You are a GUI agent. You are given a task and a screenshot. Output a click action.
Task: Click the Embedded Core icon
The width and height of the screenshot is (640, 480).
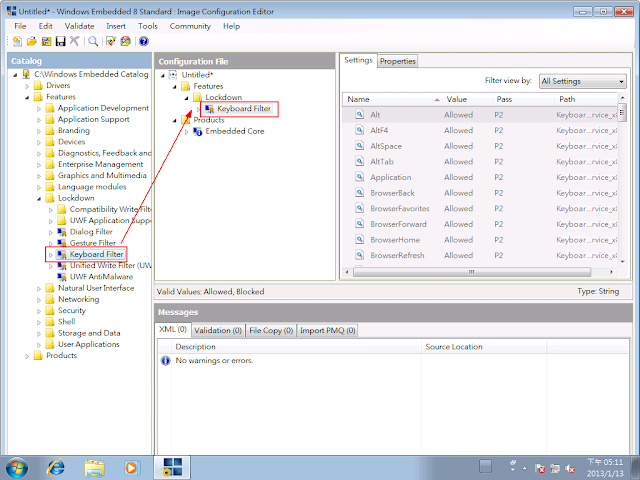click(198, 131)
